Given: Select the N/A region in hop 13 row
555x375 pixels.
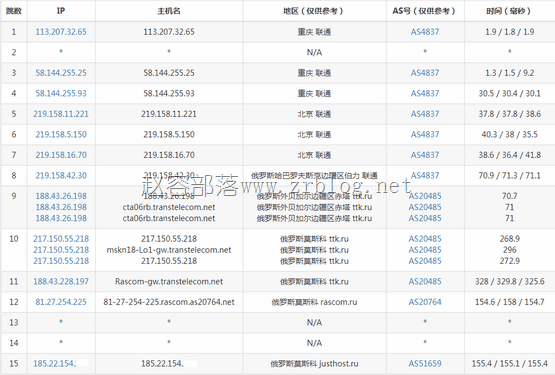Looking at the screenshot, I should pos(314,323).
